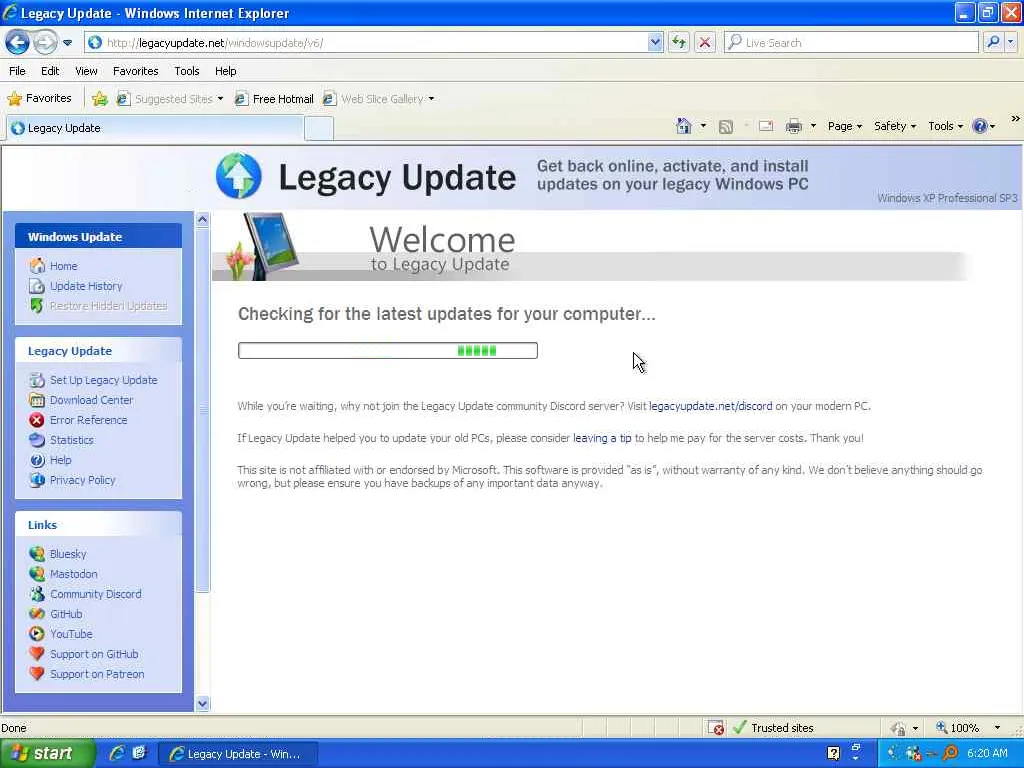This screenshot has height=768, width=1024.
Task: Open the Safety dropdown menu
Action: click(895, 126)
